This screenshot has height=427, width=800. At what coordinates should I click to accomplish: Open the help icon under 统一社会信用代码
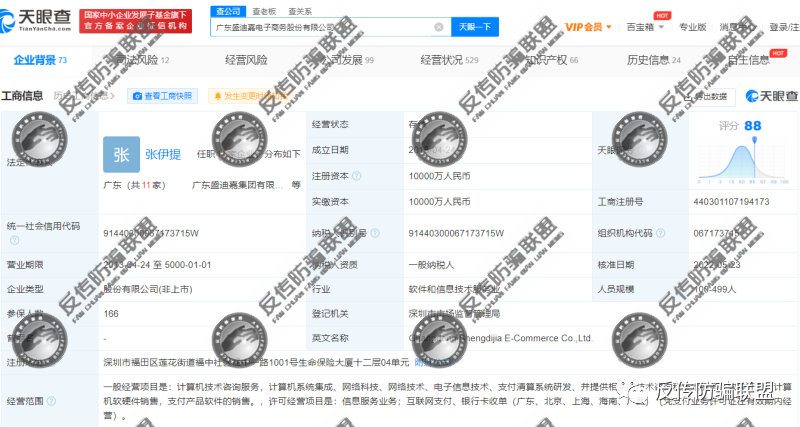(14, 240)
